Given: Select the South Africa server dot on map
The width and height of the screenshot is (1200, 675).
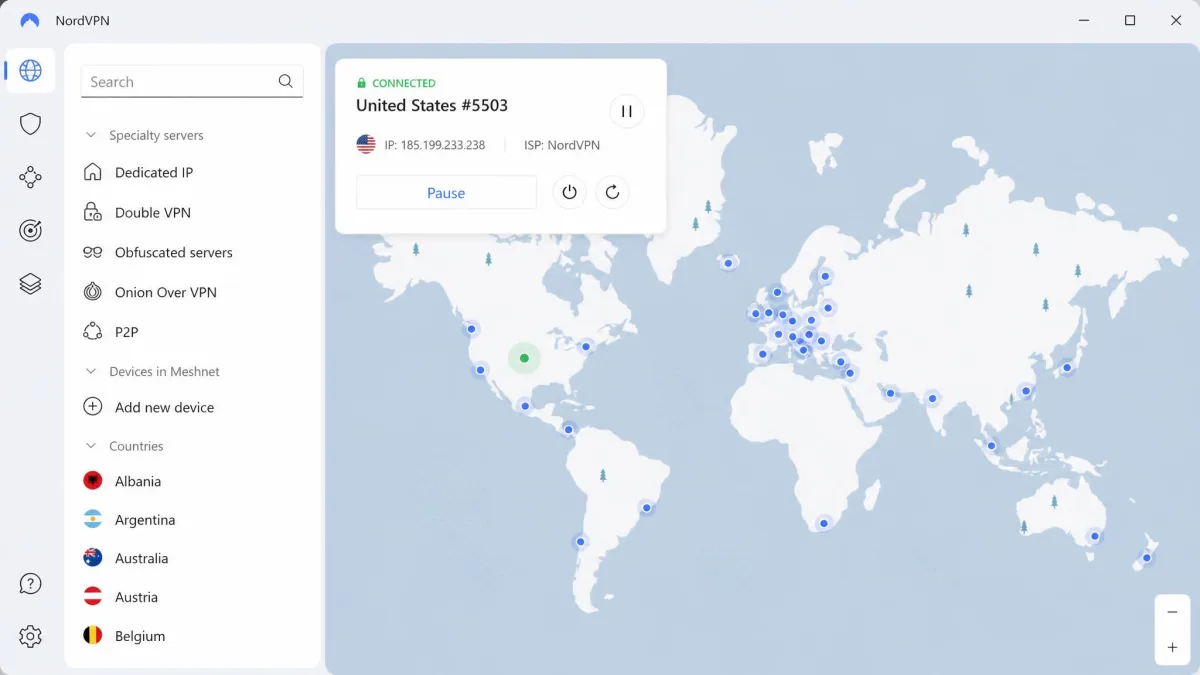Looking at the screenshot, I should click(824, 523).
